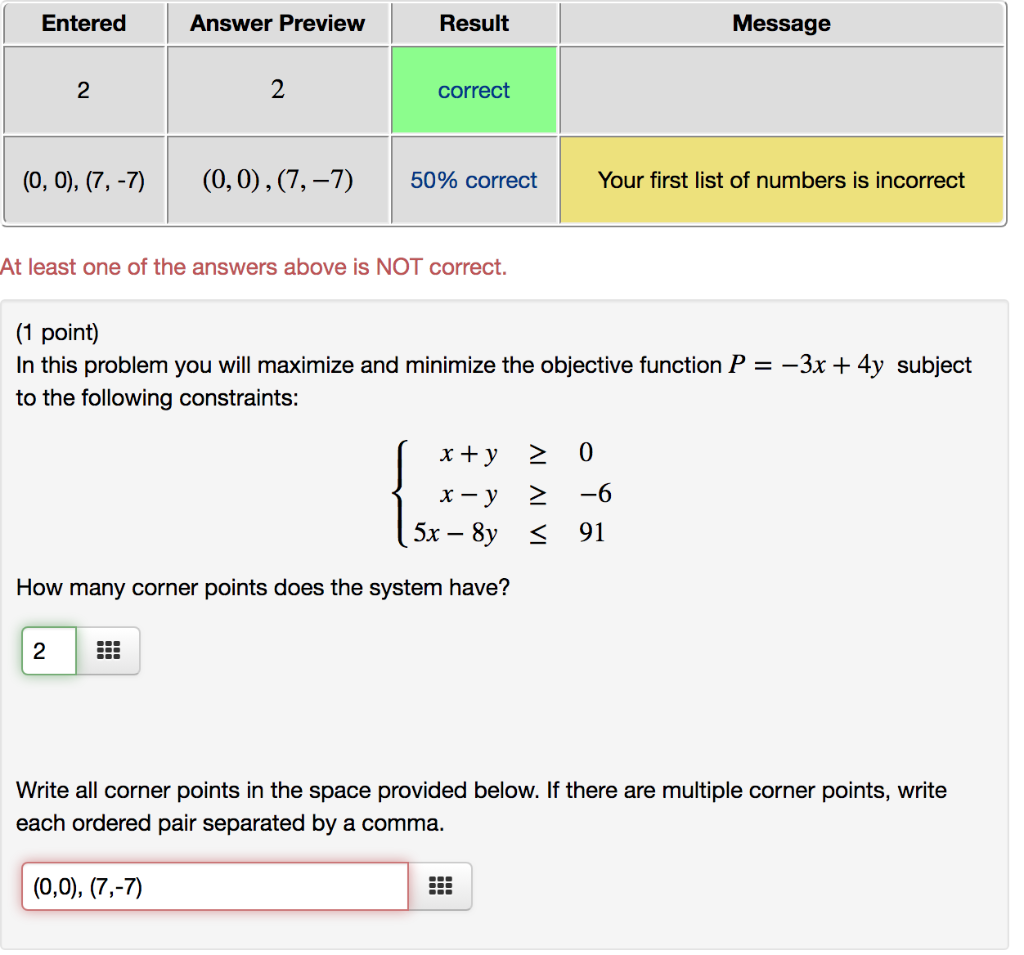Select the Answer Preview column header
This screenshot has height=955, width=1024.
click(277, 23)
